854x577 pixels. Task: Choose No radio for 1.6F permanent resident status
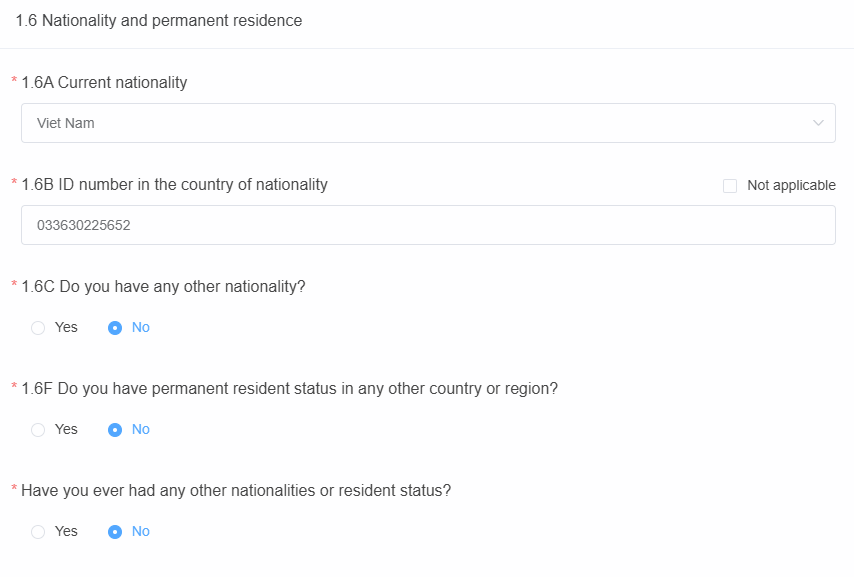(x=115, y=430)
